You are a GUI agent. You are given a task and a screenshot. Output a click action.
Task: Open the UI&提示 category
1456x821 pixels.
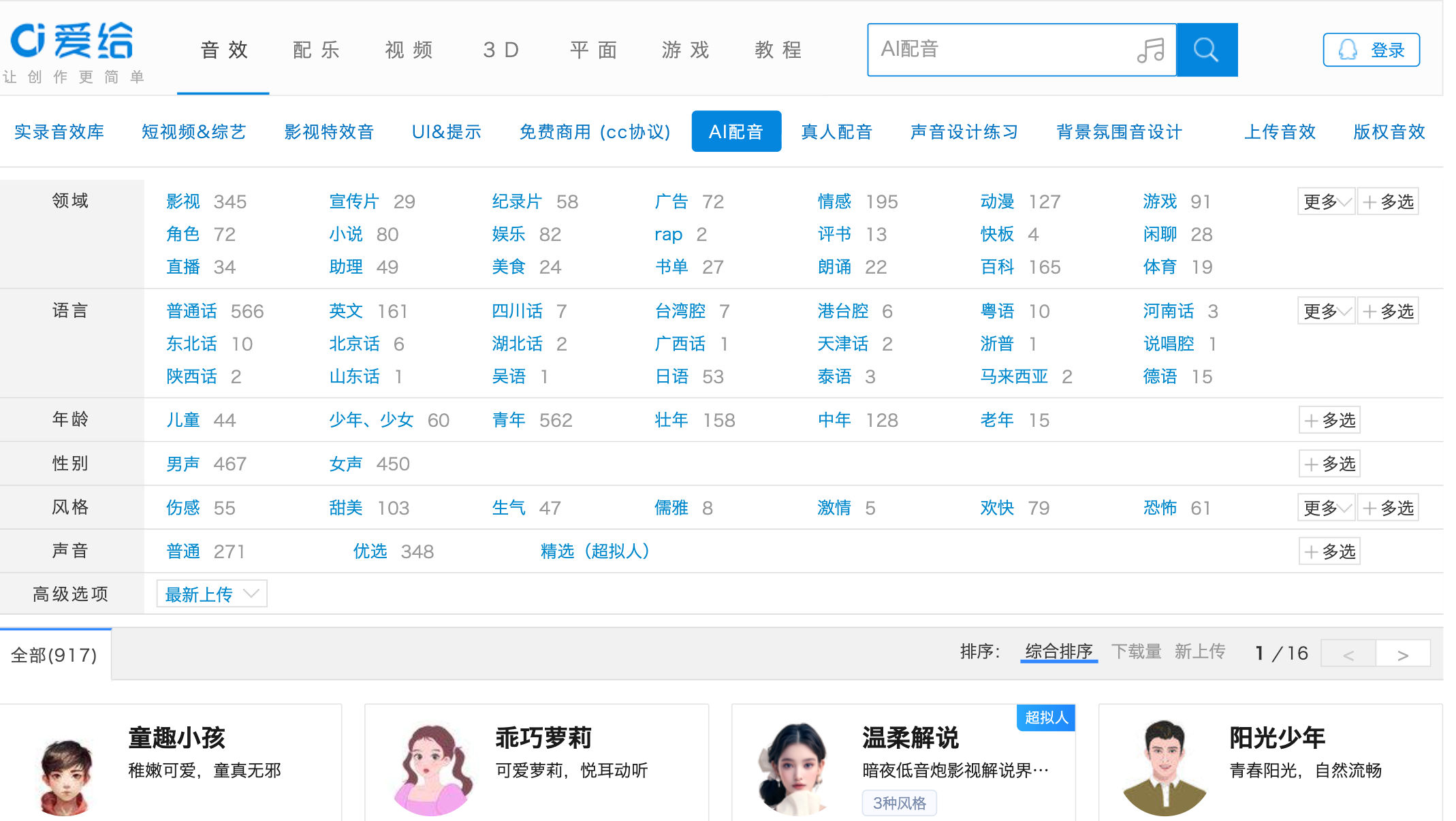[x=447, y=131]
